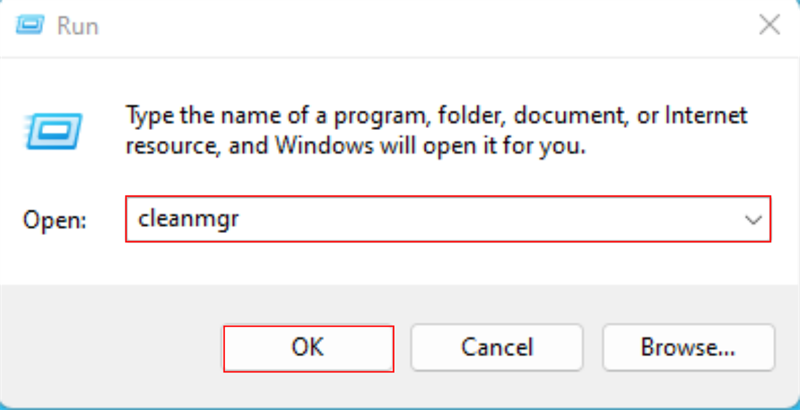Click the large Run program icon
This screenshot has width=800, height=410.
(x=46, y=130)
